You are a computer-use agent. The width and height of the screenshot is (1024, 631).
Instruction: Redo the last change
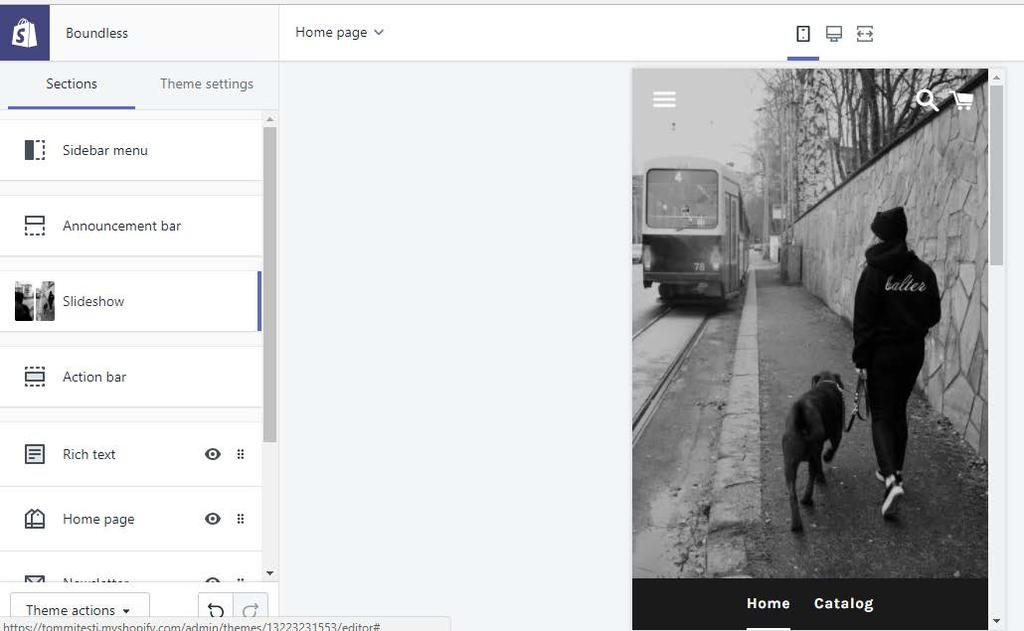pos(250,610)
